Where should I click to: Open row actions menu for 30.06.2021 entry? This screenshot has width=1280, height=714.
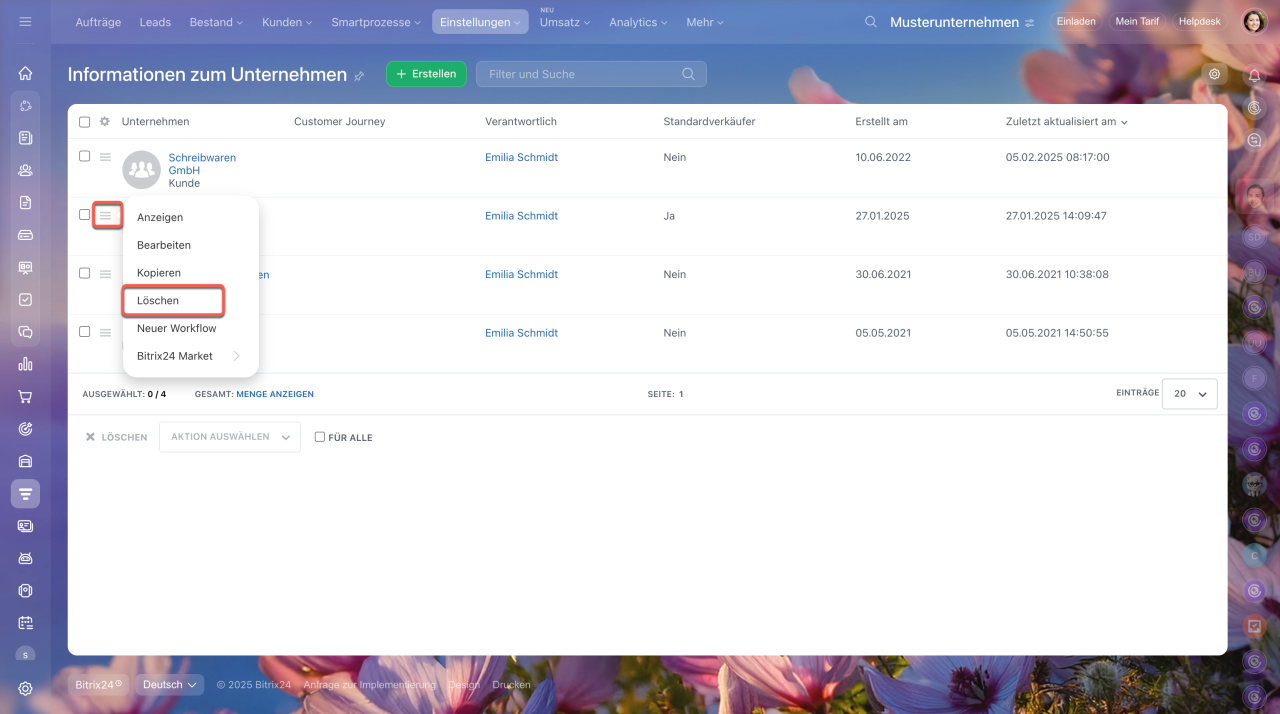pos(105,274)
